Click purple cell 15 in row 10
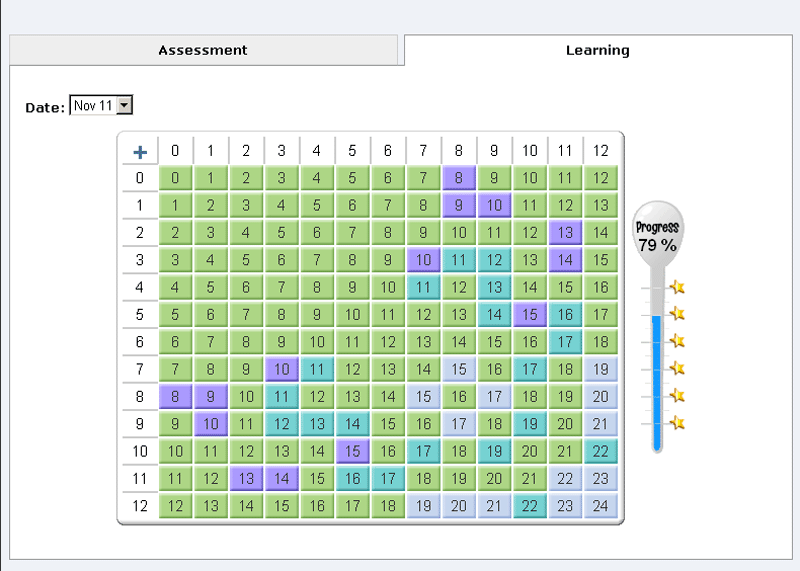800x571 pixels. pos(352,451)
